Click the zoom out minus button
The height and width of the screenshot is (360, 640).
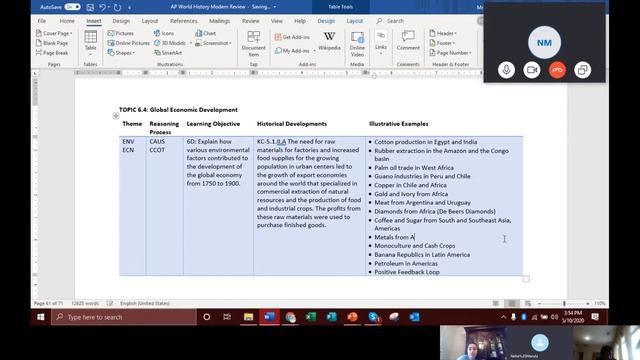(539, 304)
